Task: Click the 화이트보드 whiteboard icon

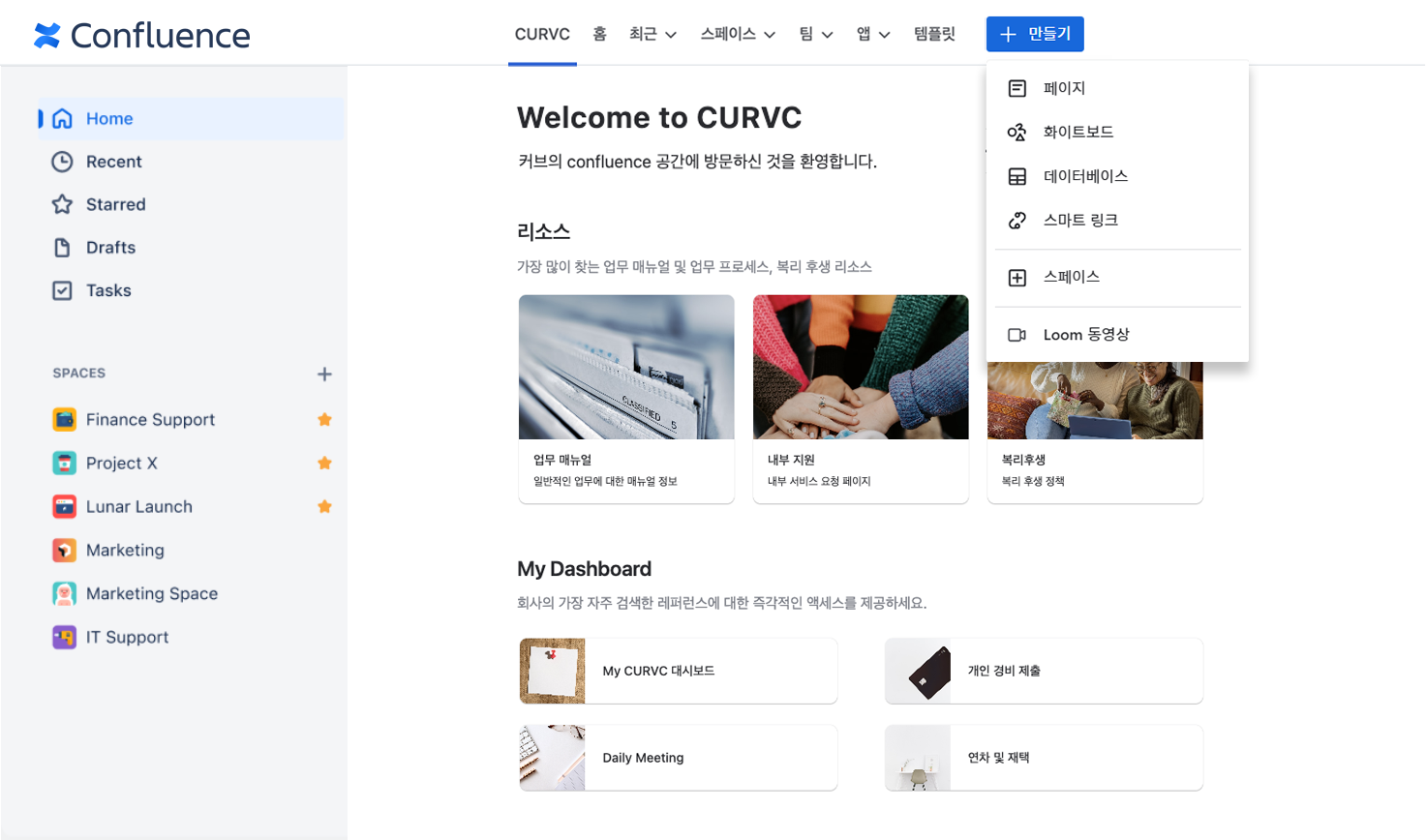Action: [1017, 132]
